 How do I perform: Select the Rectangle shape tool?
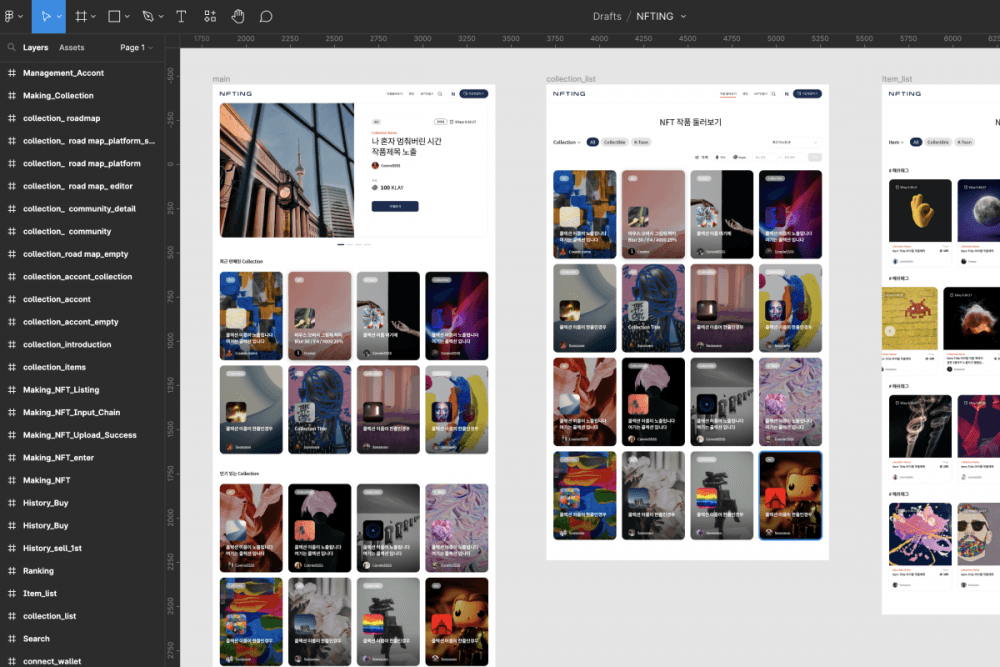pos(114,16)
